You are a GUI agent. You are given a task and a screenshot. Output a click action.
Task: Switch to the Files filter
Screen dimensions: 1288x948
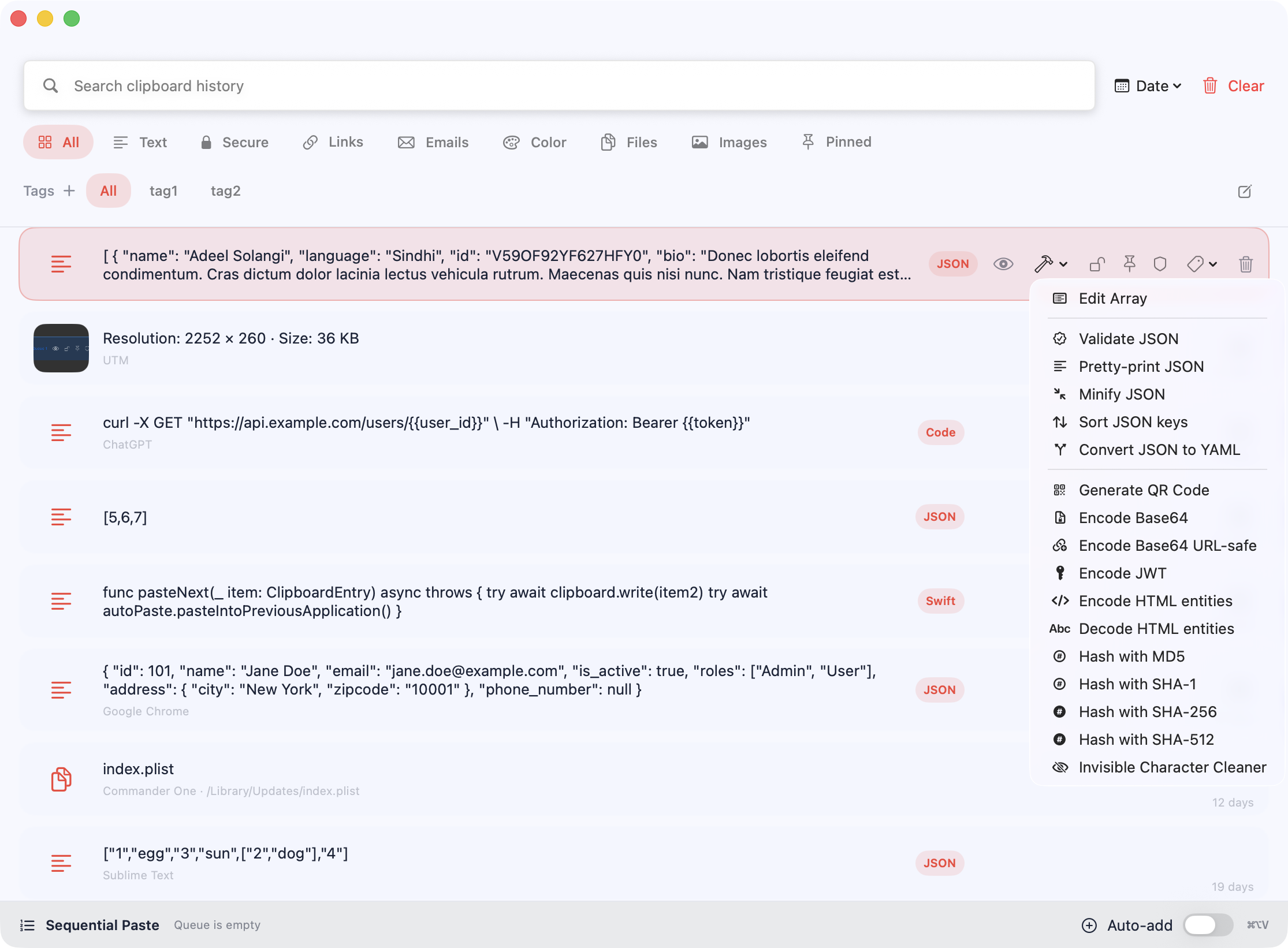click(629, 142)
